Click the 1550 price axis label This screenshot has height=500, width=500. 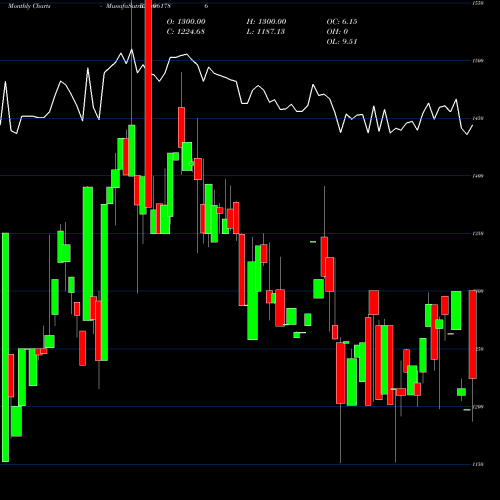(x=478, y=3)
